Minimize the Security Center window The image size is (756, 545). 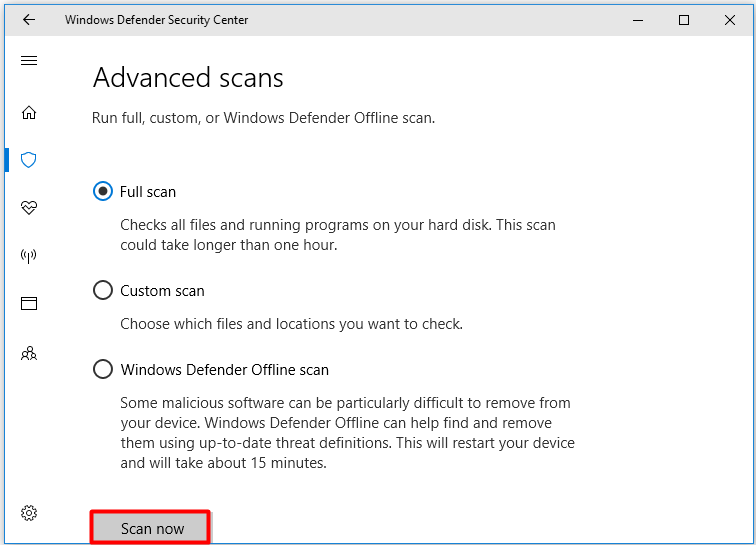[x=638, y=20]
